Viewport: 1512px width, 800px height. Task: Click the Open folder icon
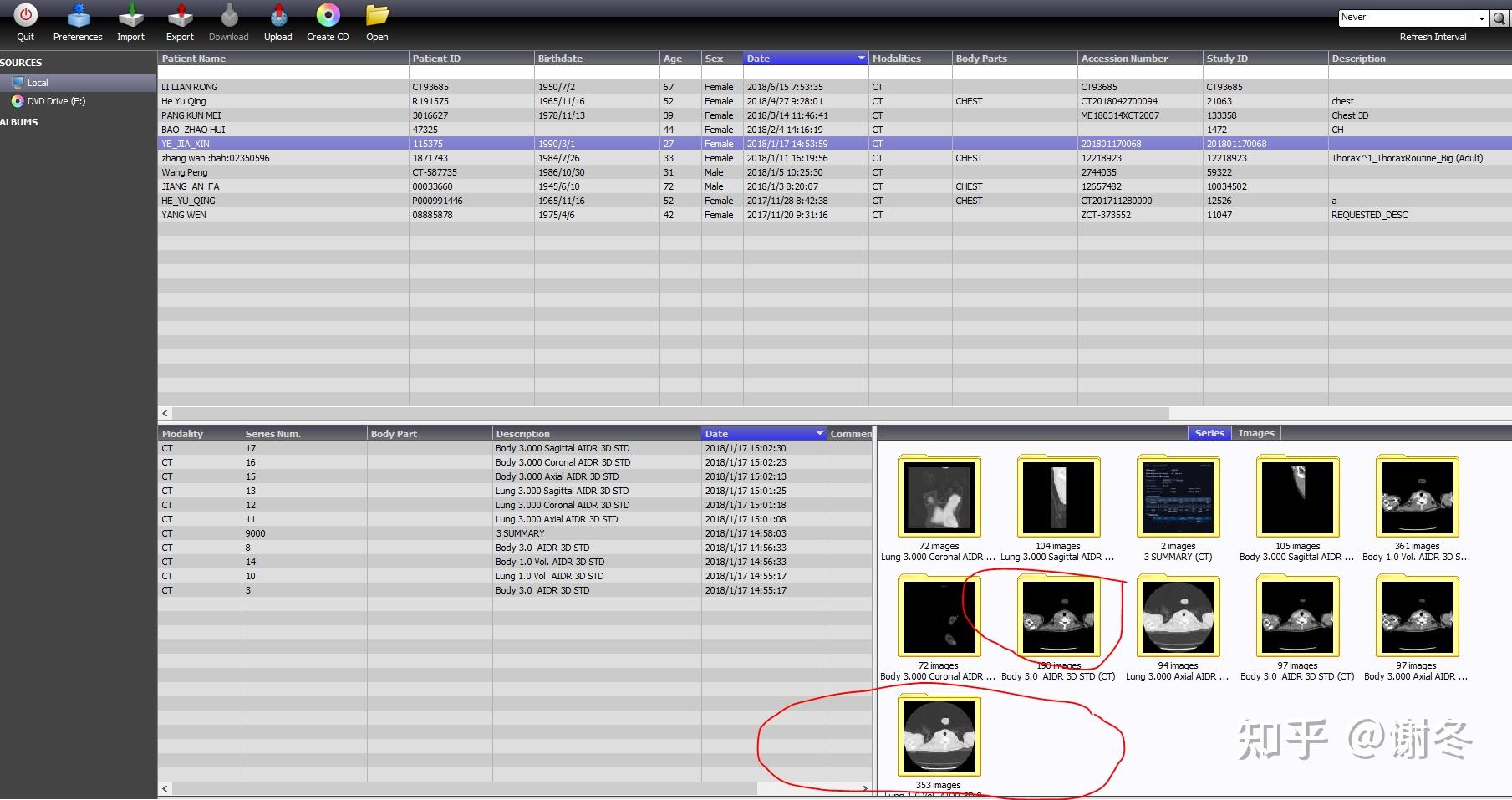pos(377,15)
